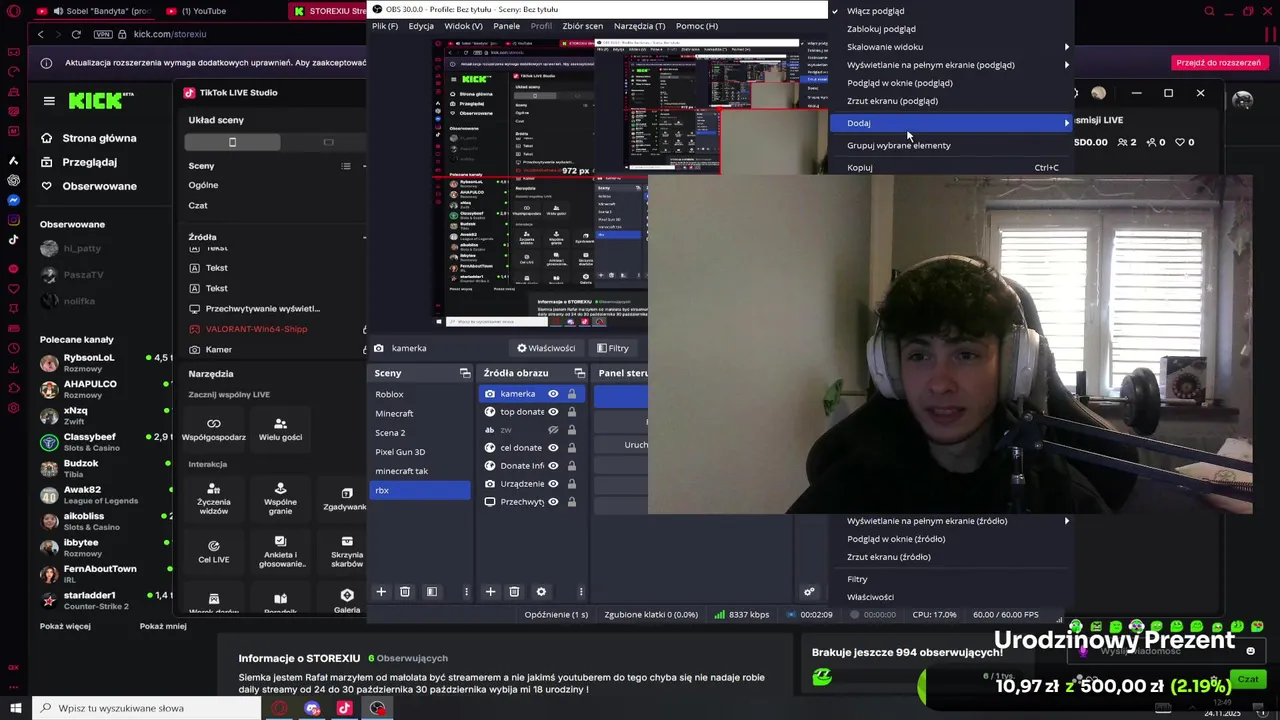The image size is (1280, 720).
Task: Click browser address bar kick.com/storexiu
Action: point(170,34)
